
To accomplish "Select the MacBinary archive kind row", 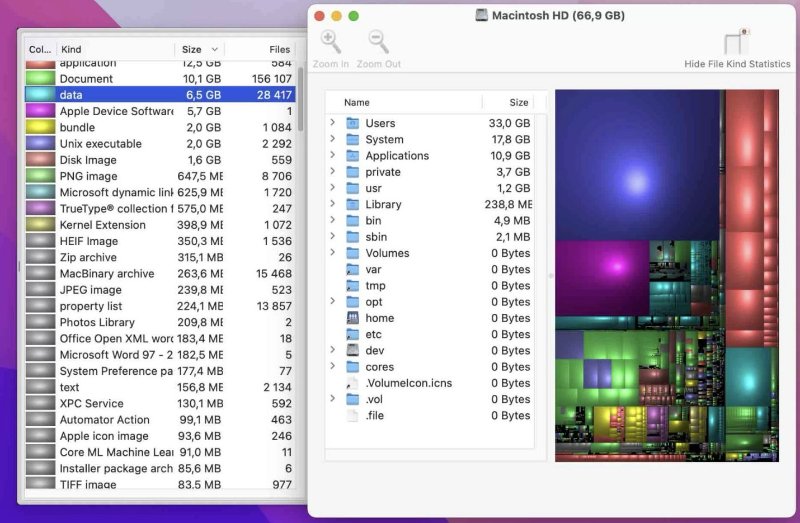I will point(160,273).
